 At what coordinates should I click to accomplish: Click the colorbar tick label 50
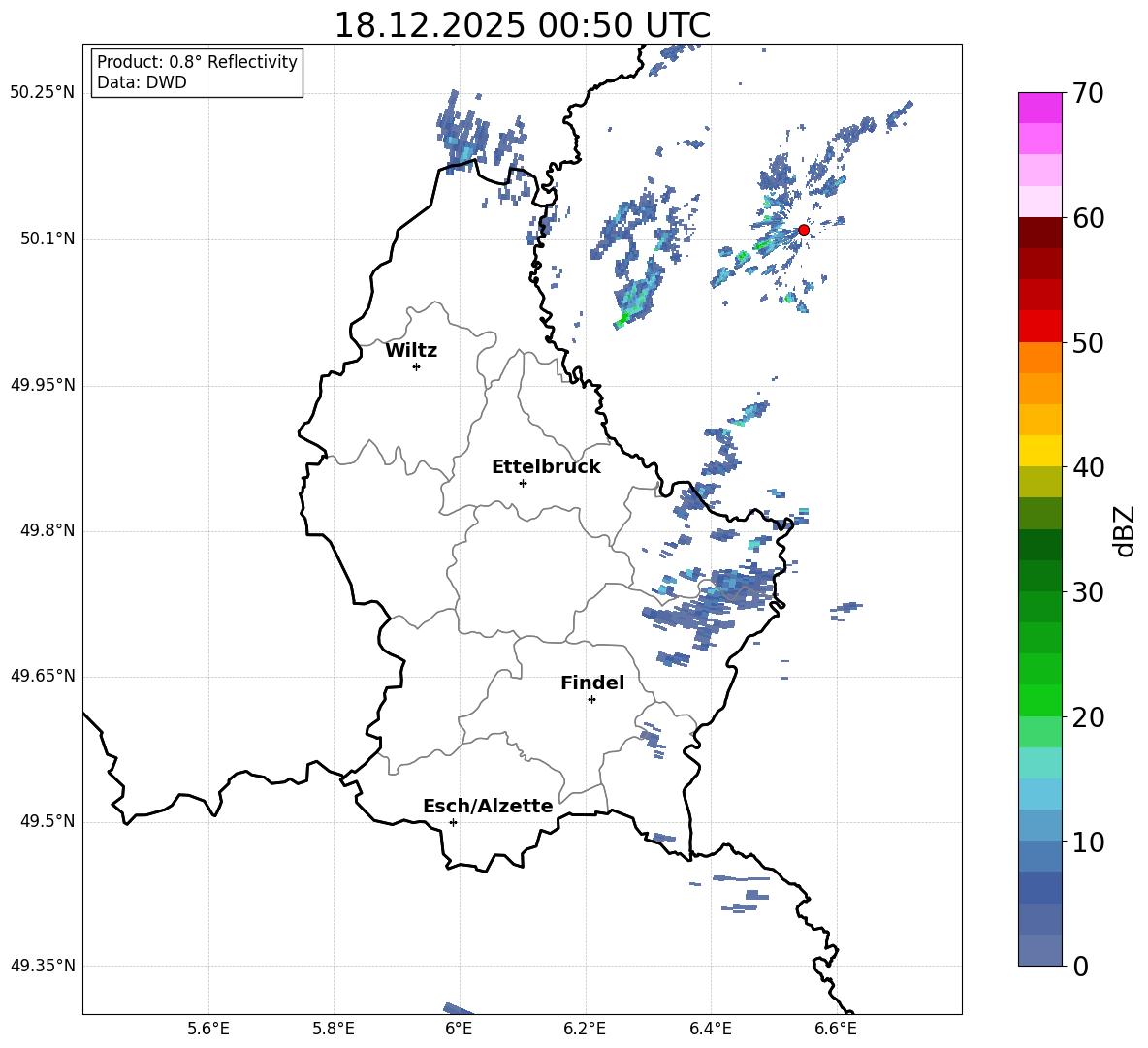coord(1088,342)
